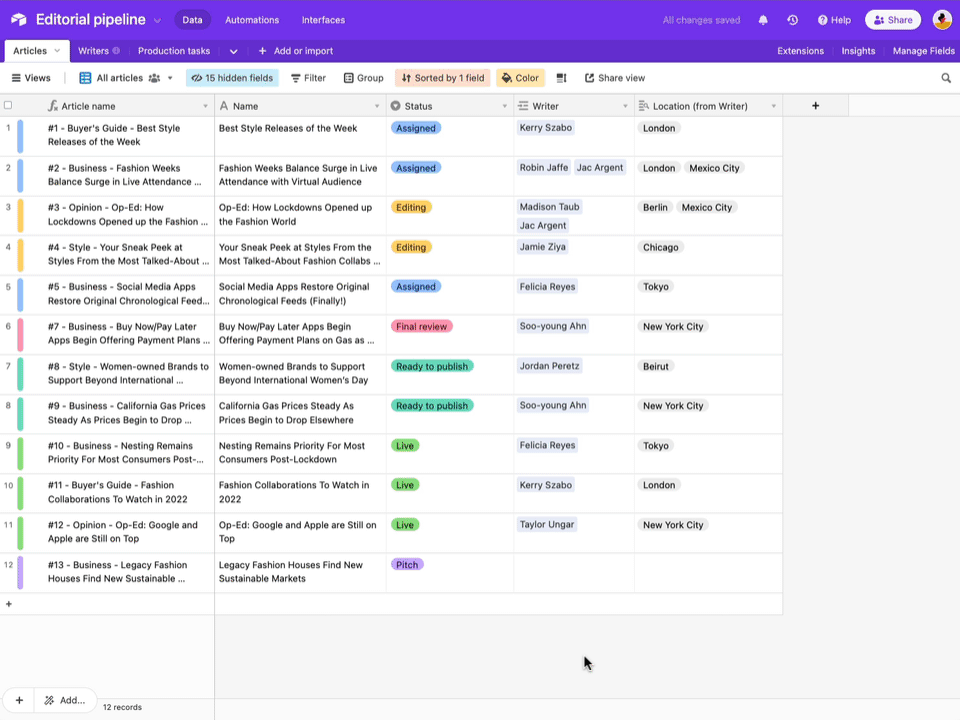Add a new record with the plus row
Screen dimensions: 960x720
pyautogui.click(x=8, y=604)
